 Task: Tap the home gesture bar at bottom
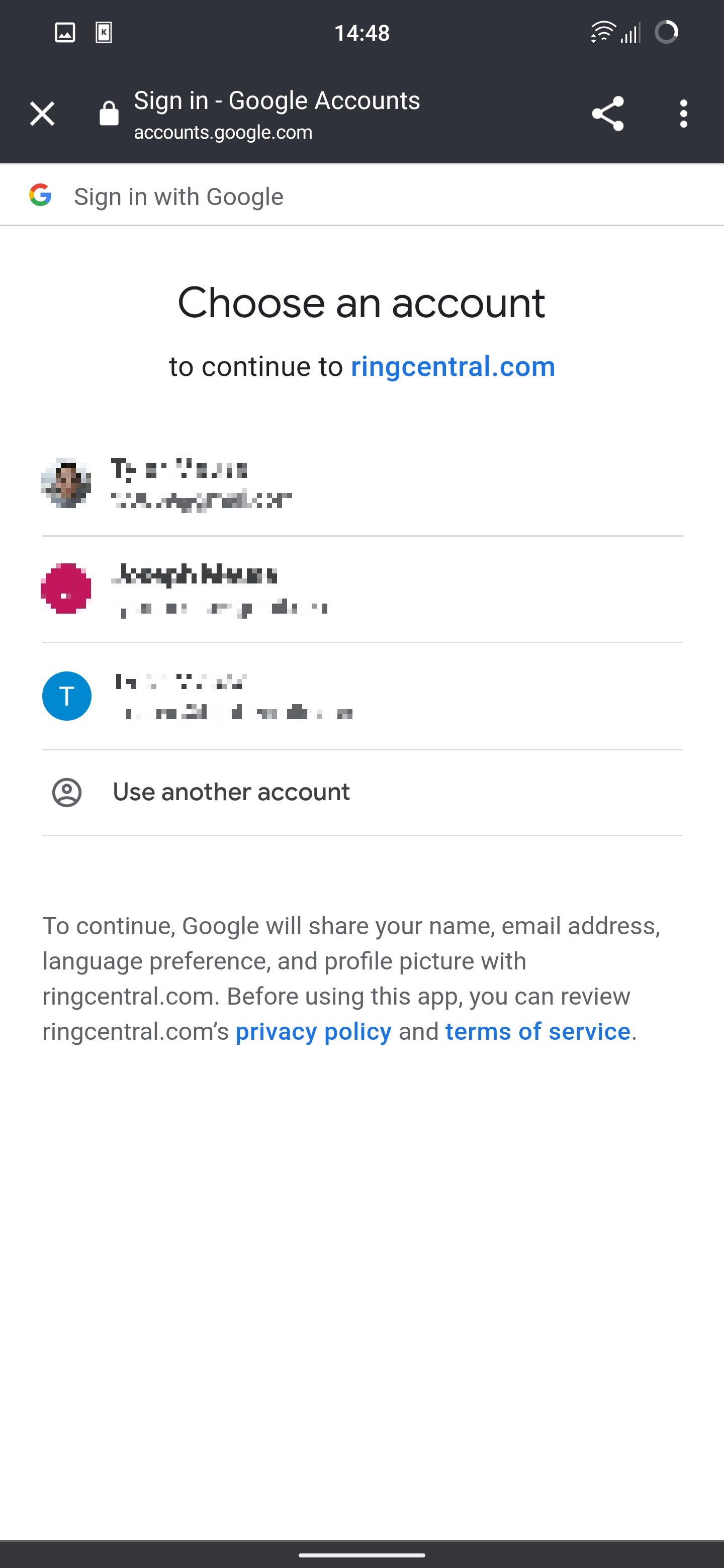[361, 1555]
